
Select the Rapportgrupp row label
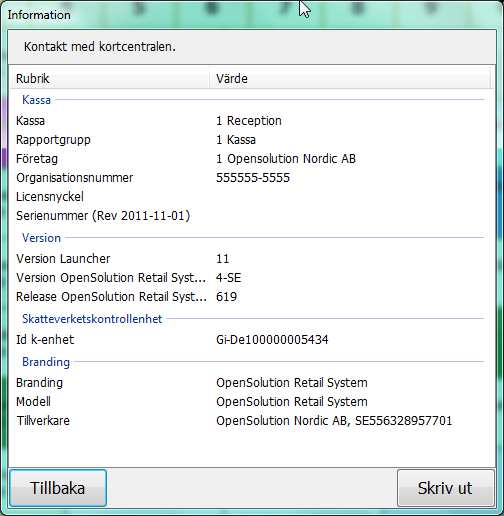(x=53, y=140)
